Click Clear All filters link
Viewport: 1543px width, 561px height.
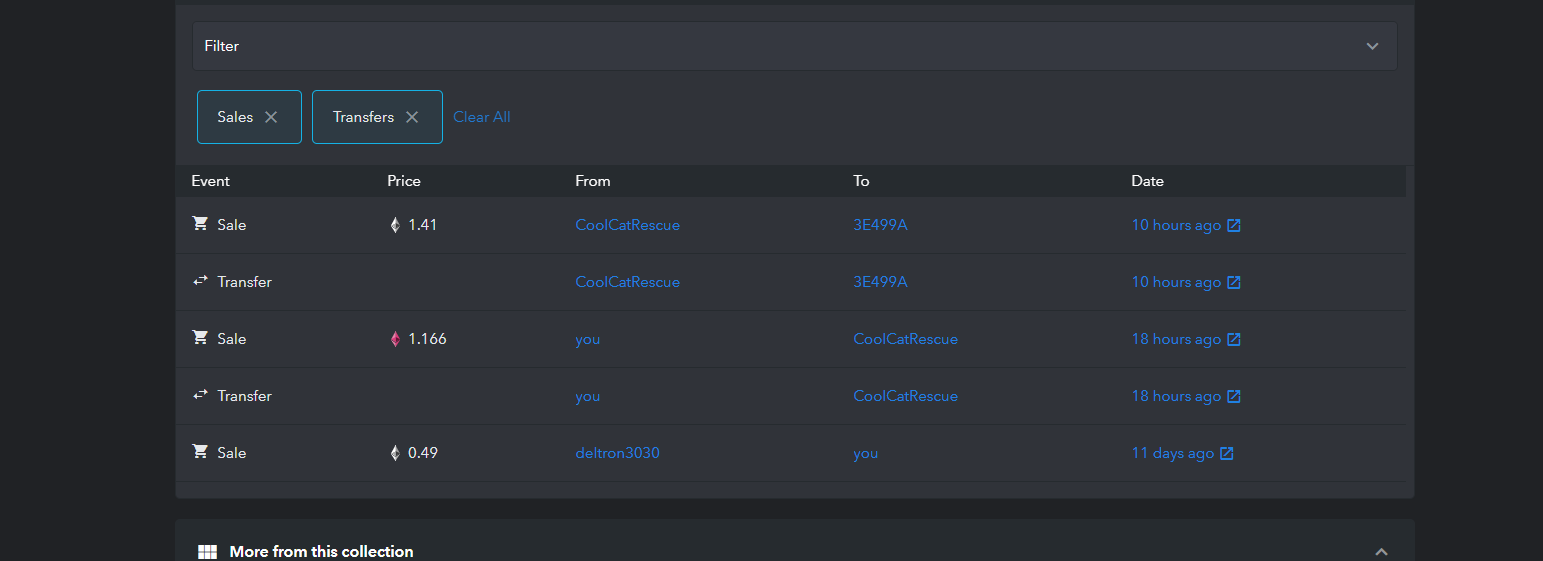(482, 117)
